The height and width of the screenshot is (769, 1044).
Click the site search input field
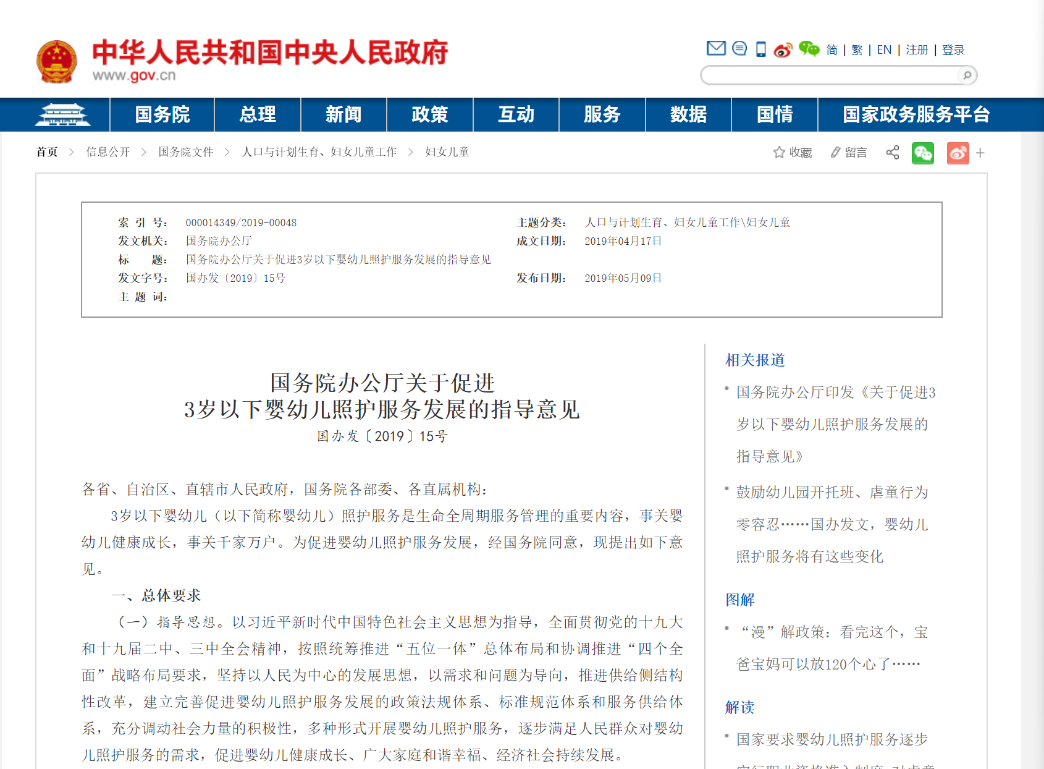pyautogui.click(x=831, y=75)
